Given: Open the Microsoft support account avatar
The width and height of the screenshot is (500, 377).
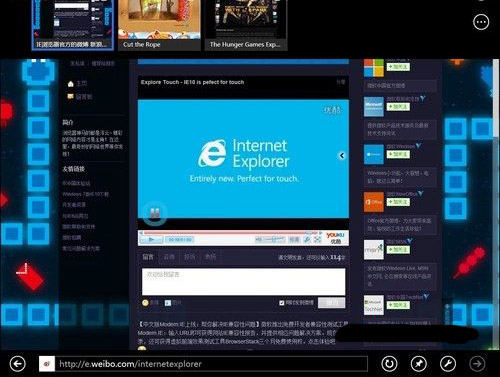Looking at the screenshot, I should coord(374,107).
